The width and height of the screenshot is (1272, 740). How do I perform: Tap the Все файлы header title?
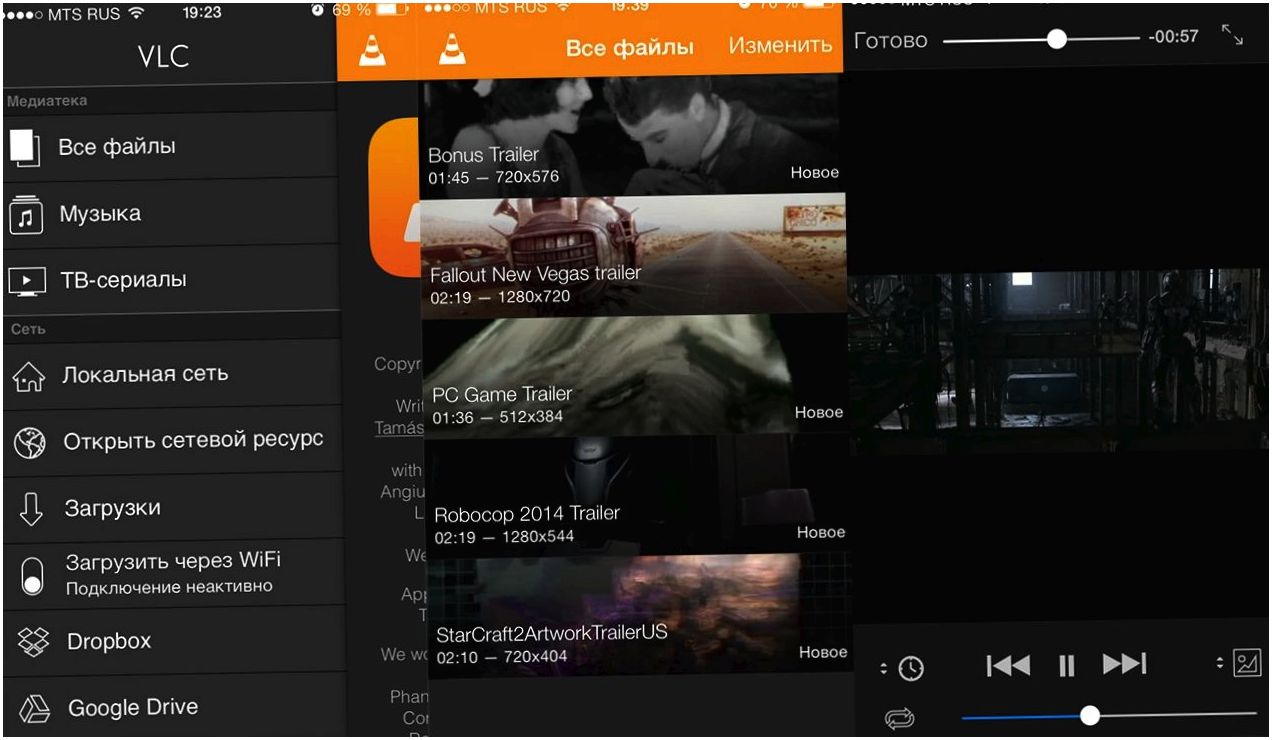[629, 47]
